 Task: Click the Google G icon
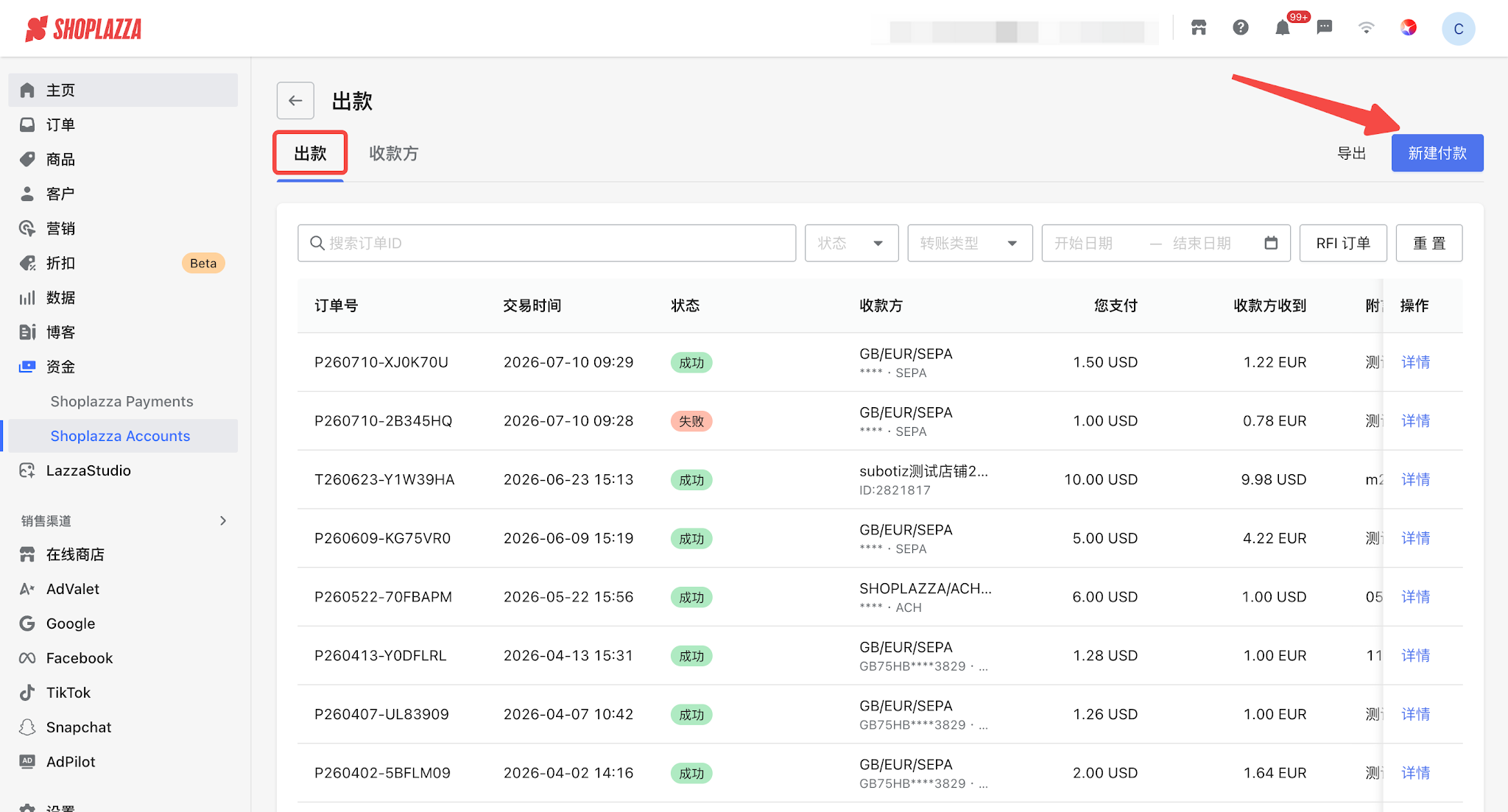pyautogui.click(x=27, y=624)
